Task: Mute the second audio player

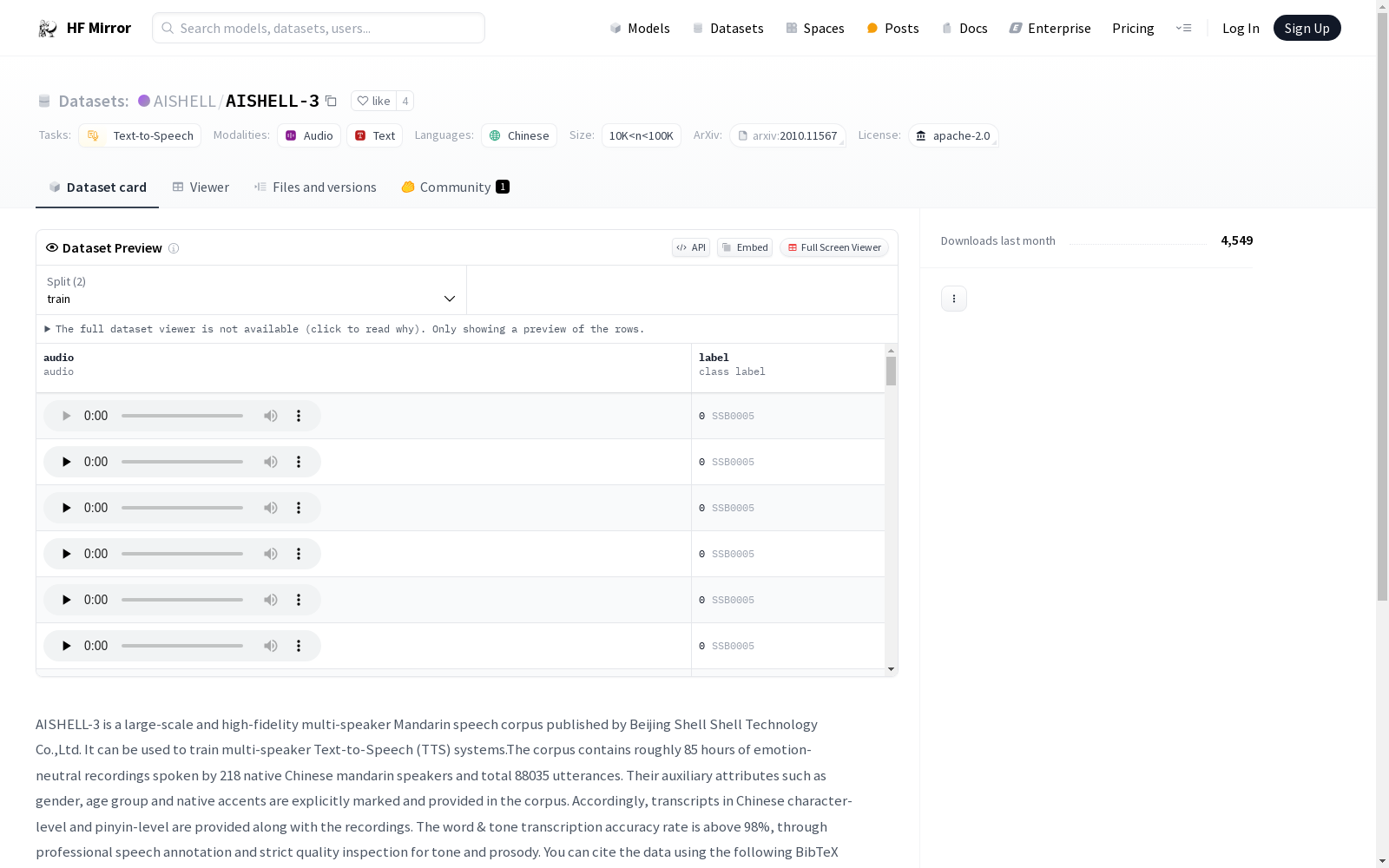Action: (x=271, y=462)
